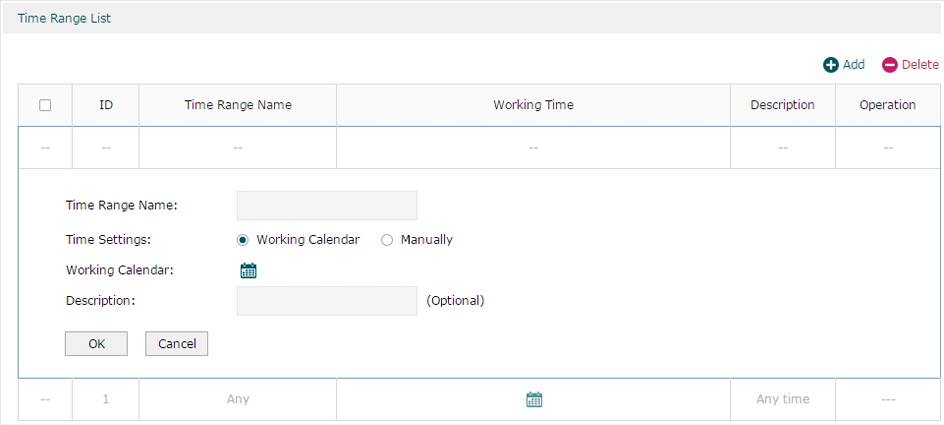Open the Working Calendar picker icon
The width and height of the screenshot is (944, 425).
[249, 270]
